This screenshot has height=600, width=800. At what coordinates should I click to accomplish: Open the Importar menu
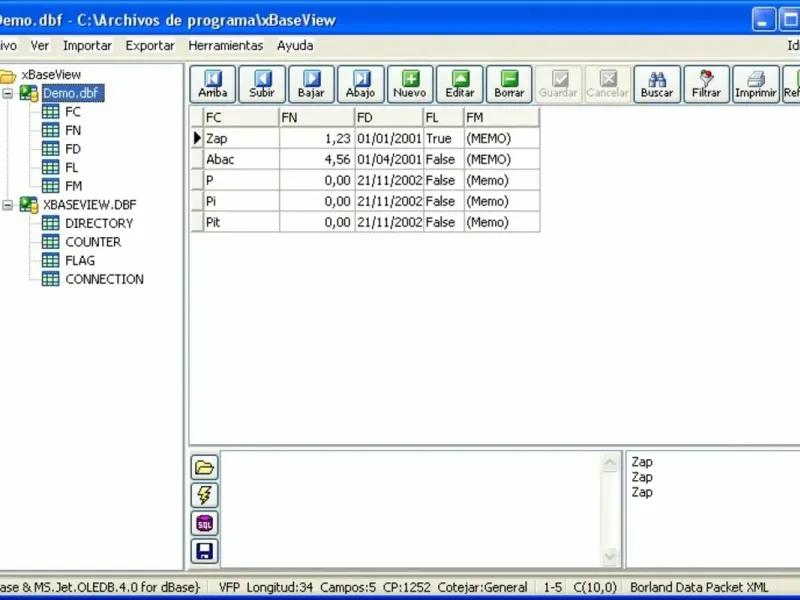coord(87,45)
